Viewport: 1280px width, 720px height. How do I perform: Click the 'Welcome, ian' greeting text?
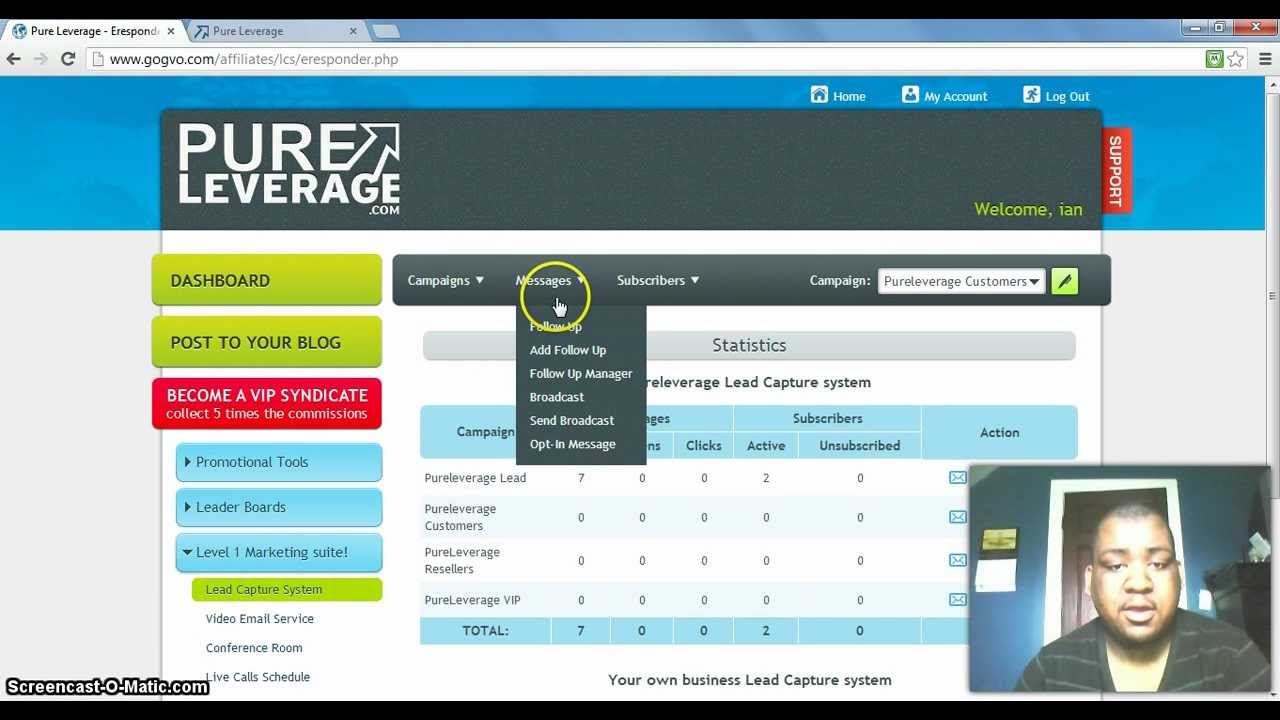point(1028,209)
